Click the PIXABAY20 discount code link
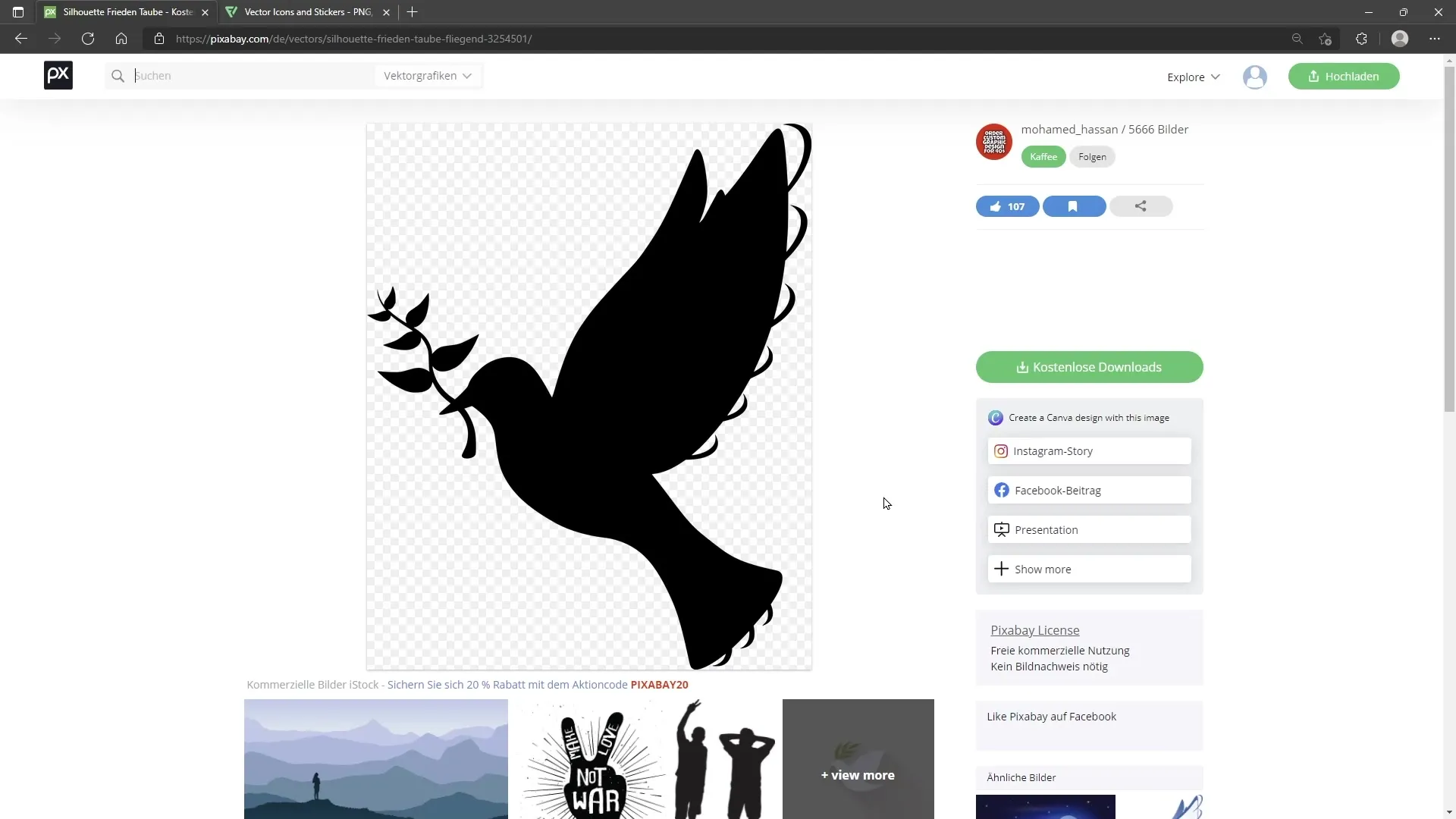 (x=659, y=684)
